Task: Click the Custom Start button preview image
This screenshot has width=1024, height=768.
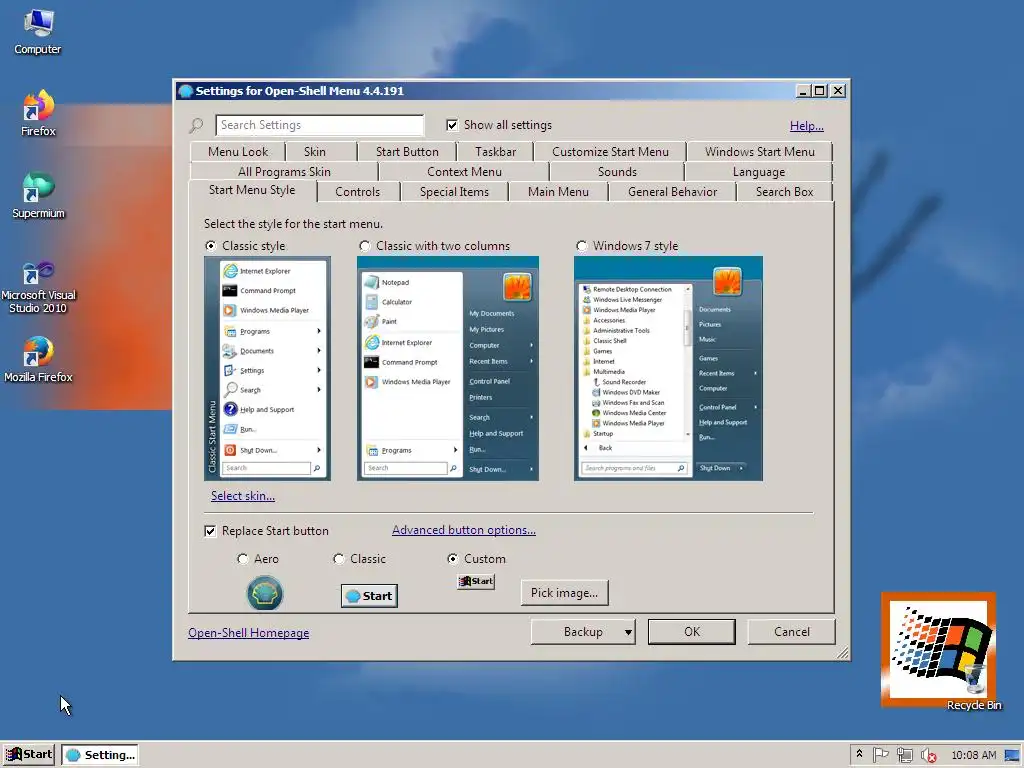Action: (x=475, y=581)
